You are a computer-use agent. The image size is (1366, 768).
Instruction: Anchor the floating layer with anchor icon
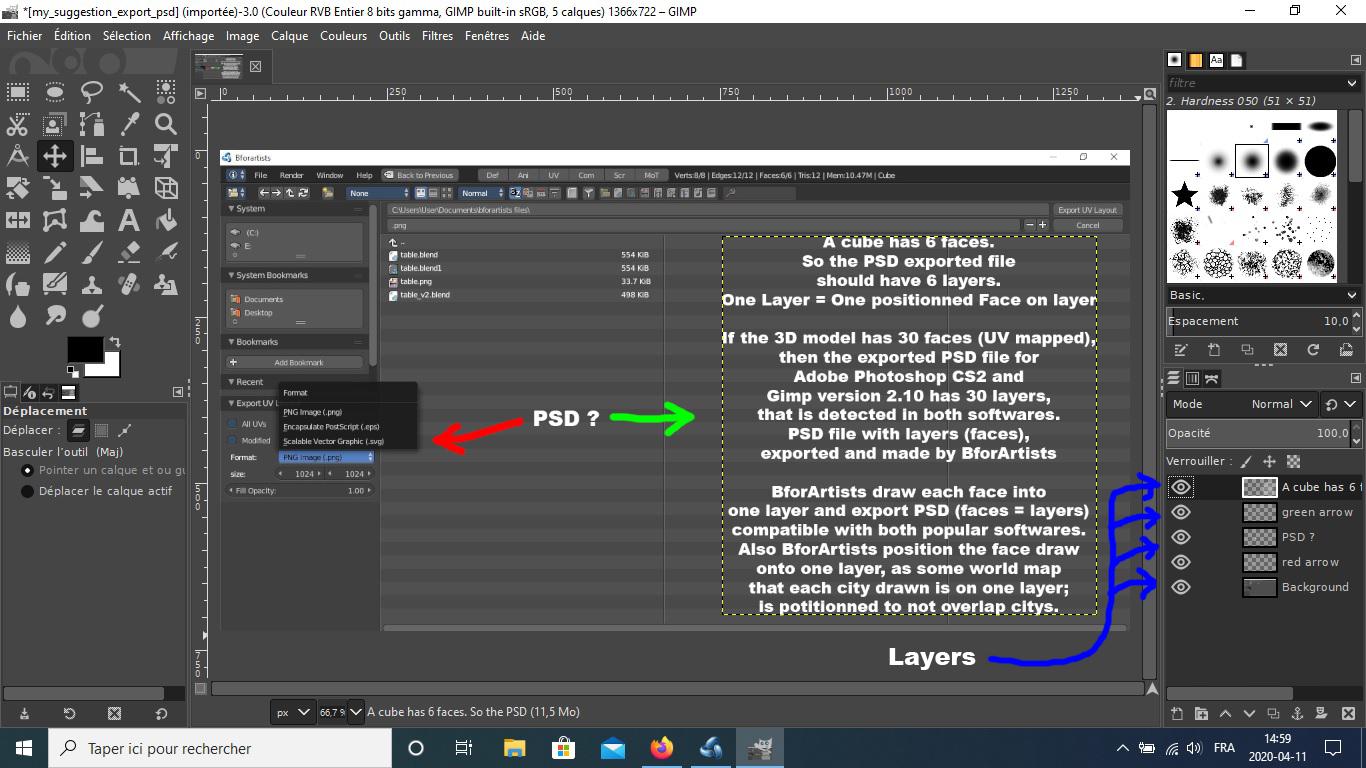pyautogui.click(x=1298, y=713)
